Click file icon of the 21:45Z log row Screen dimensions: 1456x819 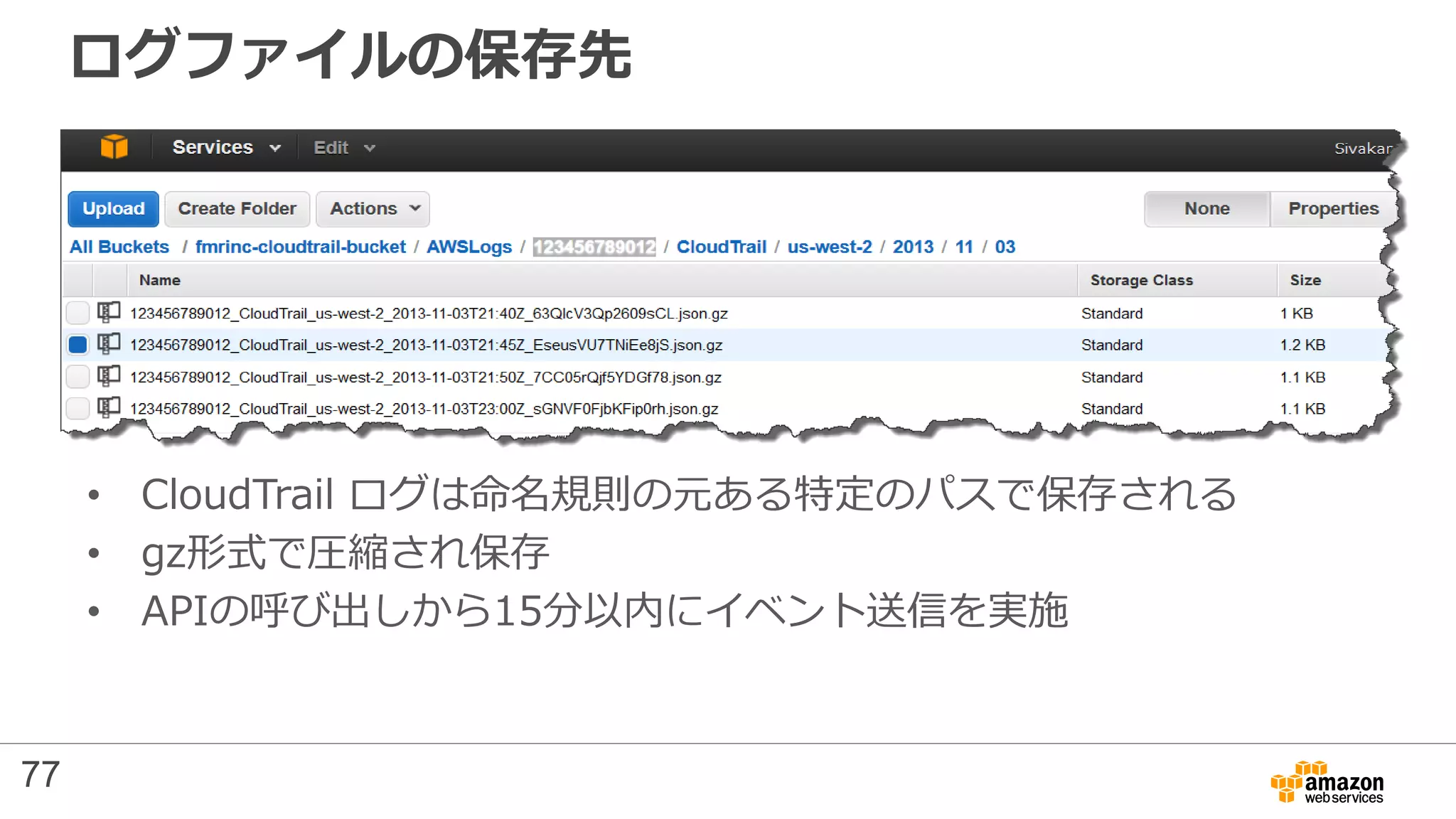[x=109, y=344]
